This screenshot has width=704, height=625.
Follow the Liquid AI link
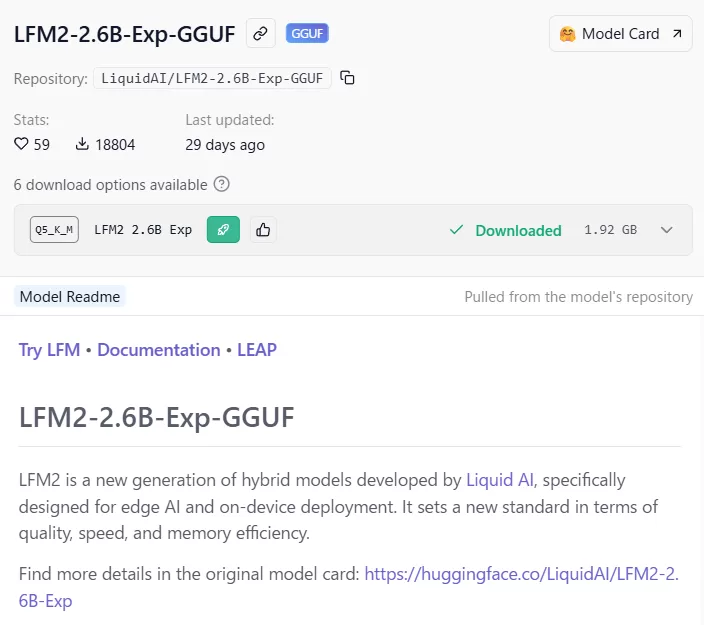(500, 480)
